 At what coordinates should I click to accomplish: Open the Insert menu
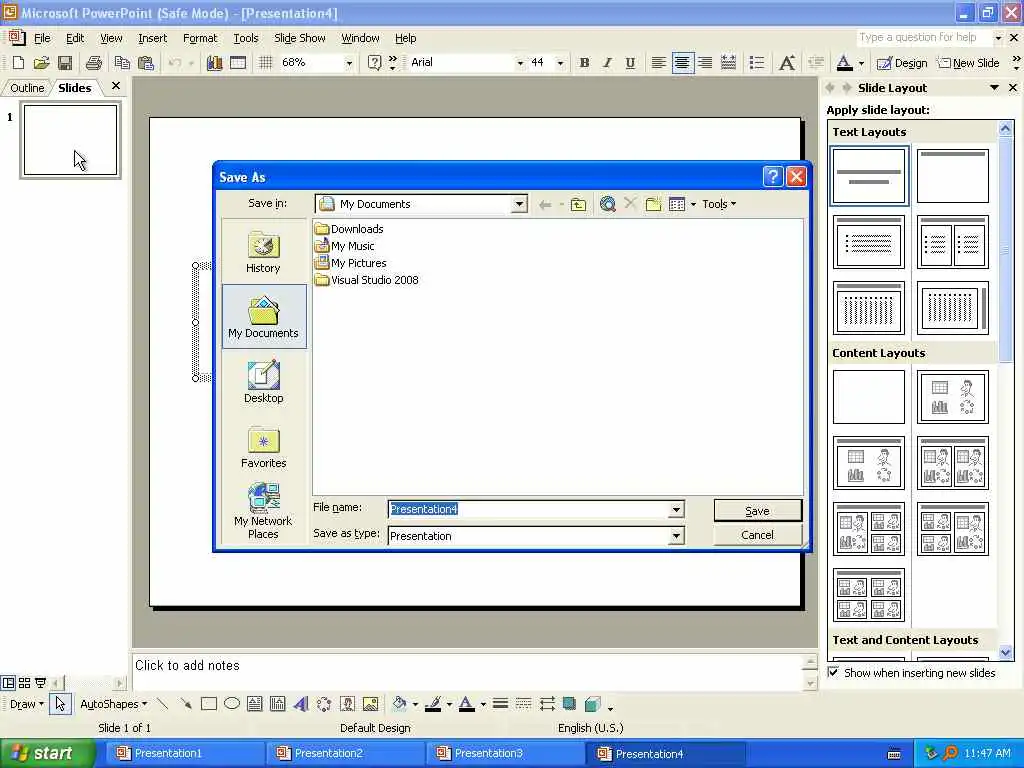(153, 38)
